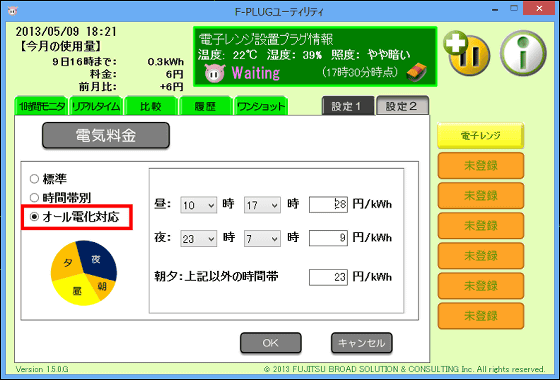This screenshot has height=380, width=560.
Task: Click the 【今月の使用量】 label
Action: coord(61,46)
